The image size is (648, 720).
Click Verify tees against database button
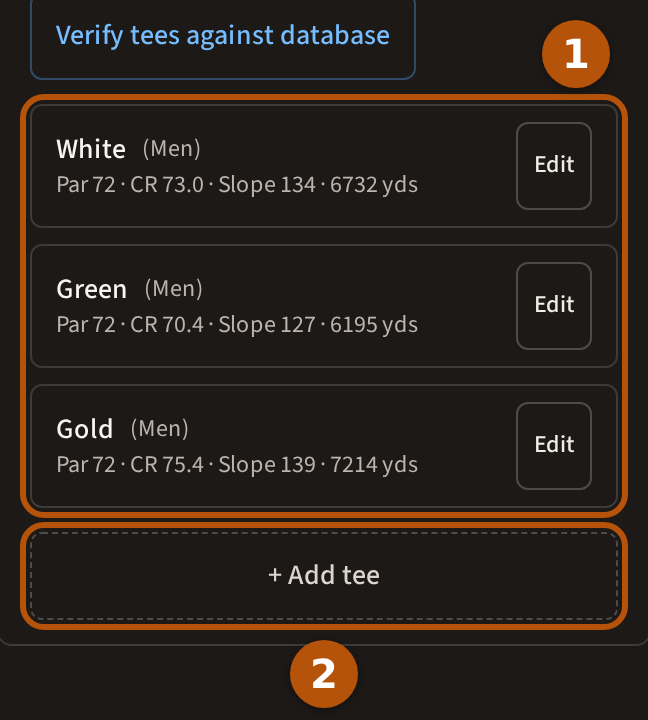[223, 37]
